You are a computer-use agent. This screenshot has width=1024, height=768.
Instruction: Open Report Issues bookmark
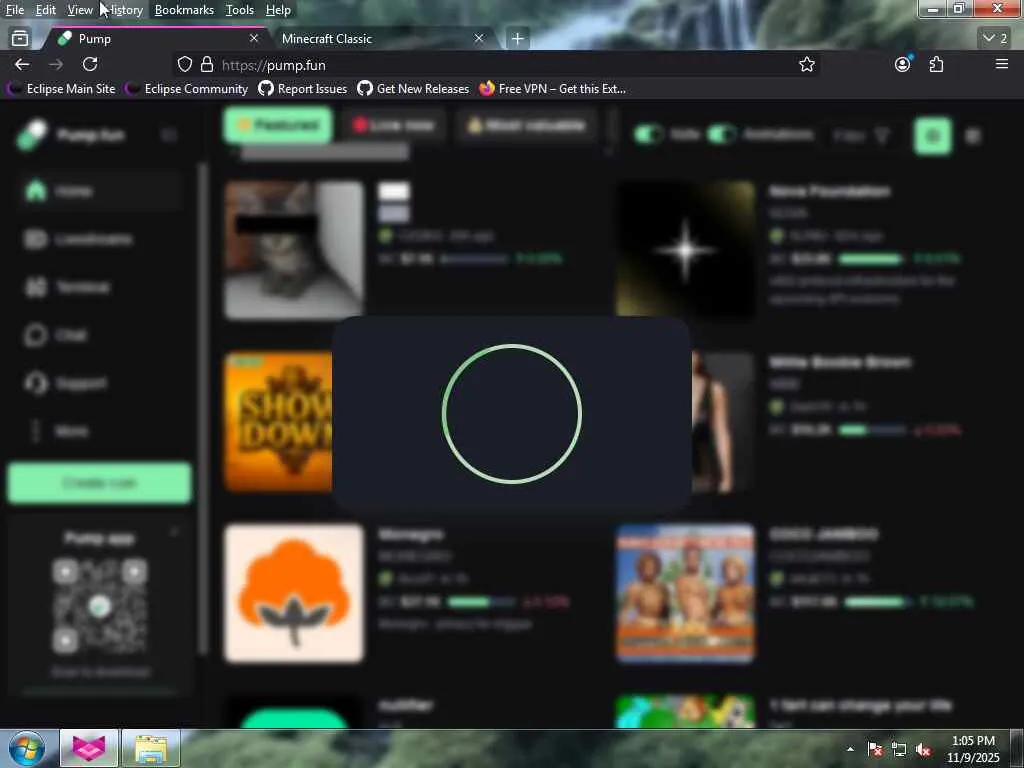(x=303, y=89)
